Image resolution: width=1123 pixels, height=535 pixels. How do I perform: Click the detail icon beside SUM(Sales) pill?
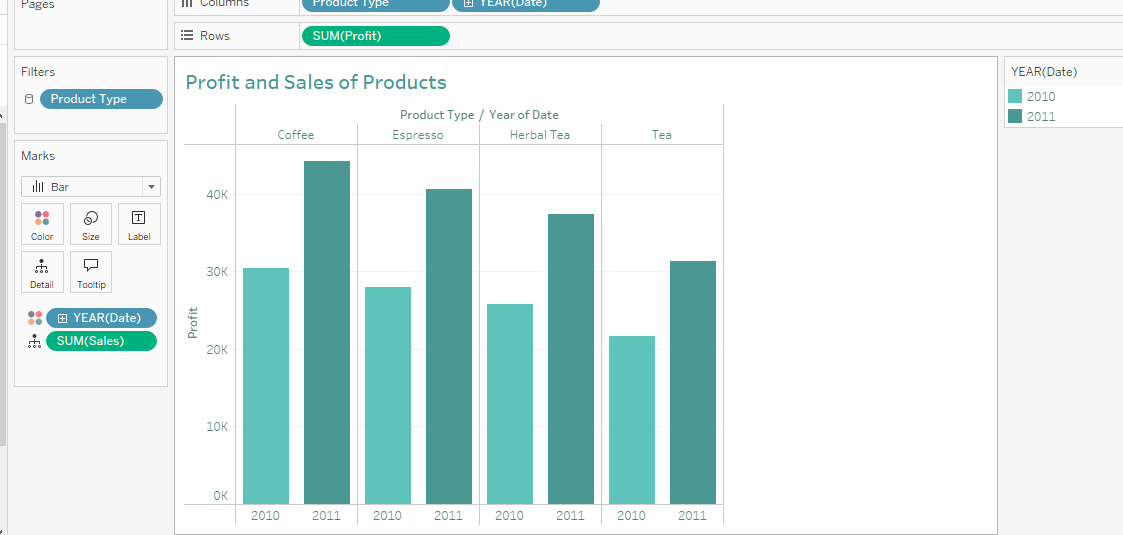34,342
